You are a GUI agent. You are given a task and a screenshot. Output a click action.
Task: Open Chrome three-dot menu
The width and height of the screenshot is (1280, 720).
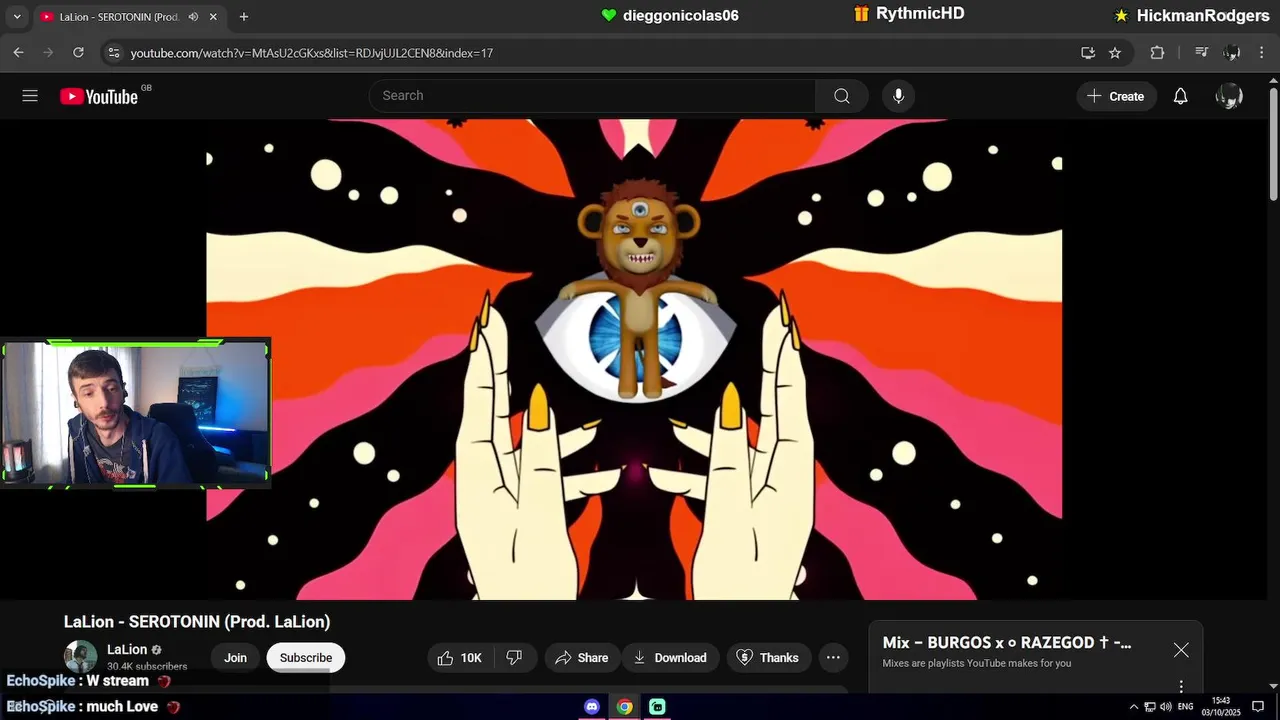coord(1262,53)
